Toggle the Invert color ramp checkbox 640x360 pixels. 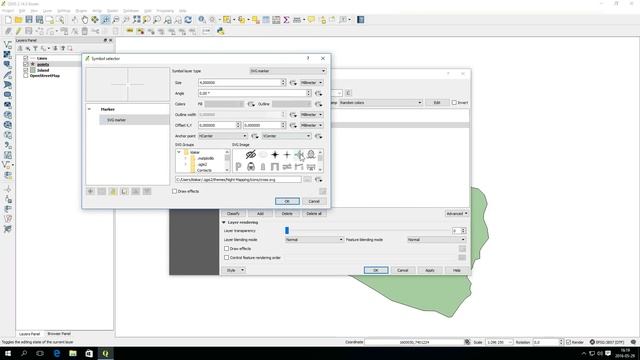[x=454, y=102]
